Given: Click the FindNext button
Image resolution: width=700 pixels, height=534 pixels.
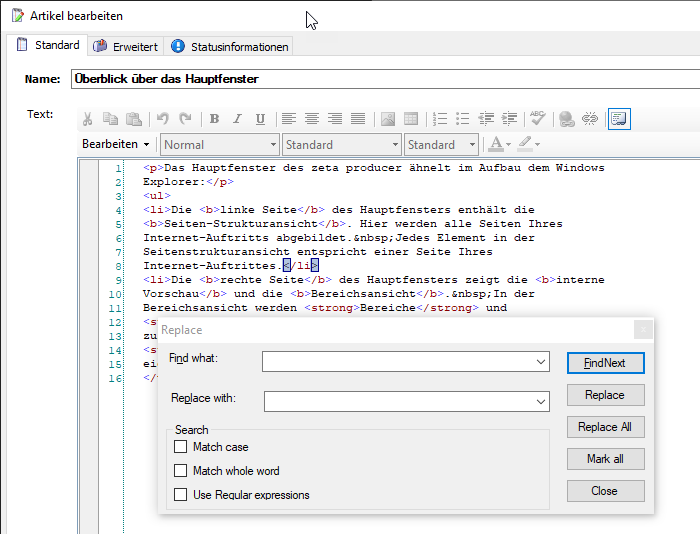Looking at the screenshot, I should tap(605, 363).
